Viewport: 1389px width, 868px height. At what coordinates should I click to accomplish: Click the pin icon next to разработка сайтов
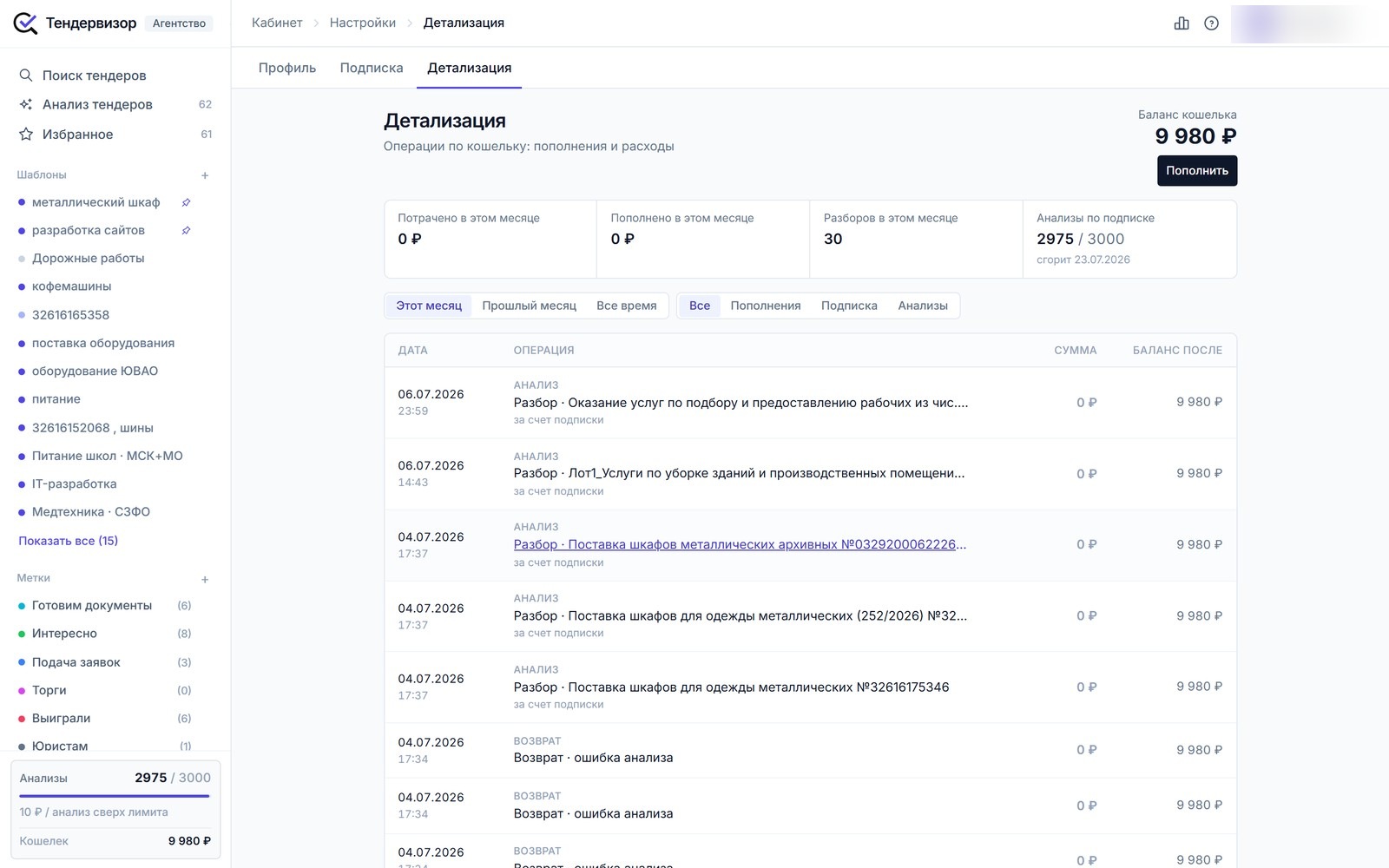pyautogui.click(x=186, y=230)
